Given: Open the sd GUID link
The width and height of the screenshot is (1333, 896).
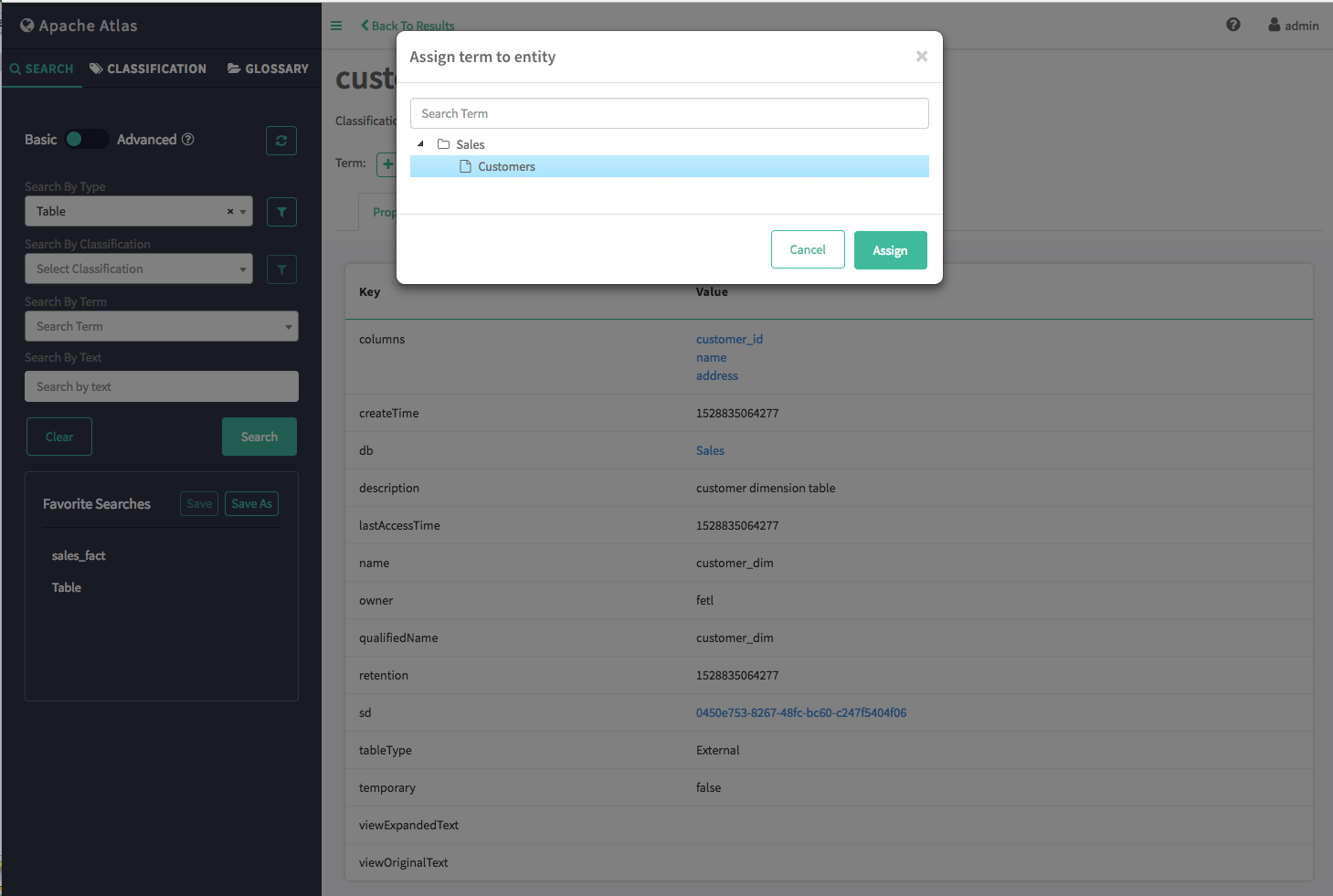Looking at the screenshot, I should click(x=801, y=712).
